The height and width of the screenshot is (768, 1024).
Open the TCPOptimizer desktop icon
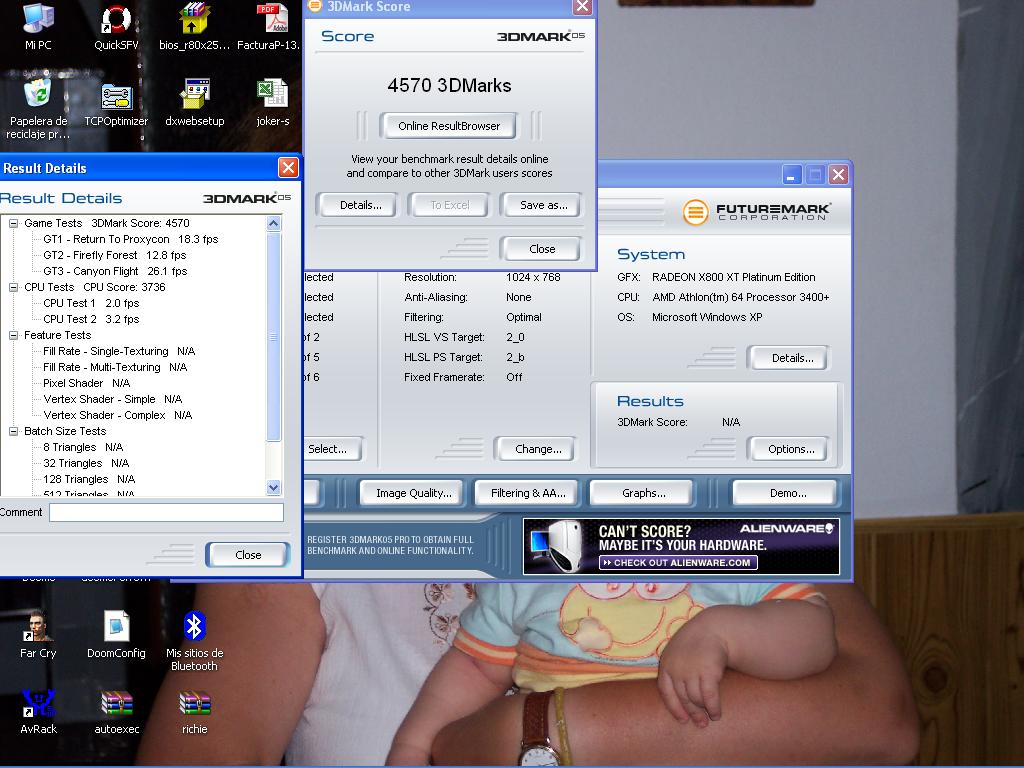tap(116, 97)
